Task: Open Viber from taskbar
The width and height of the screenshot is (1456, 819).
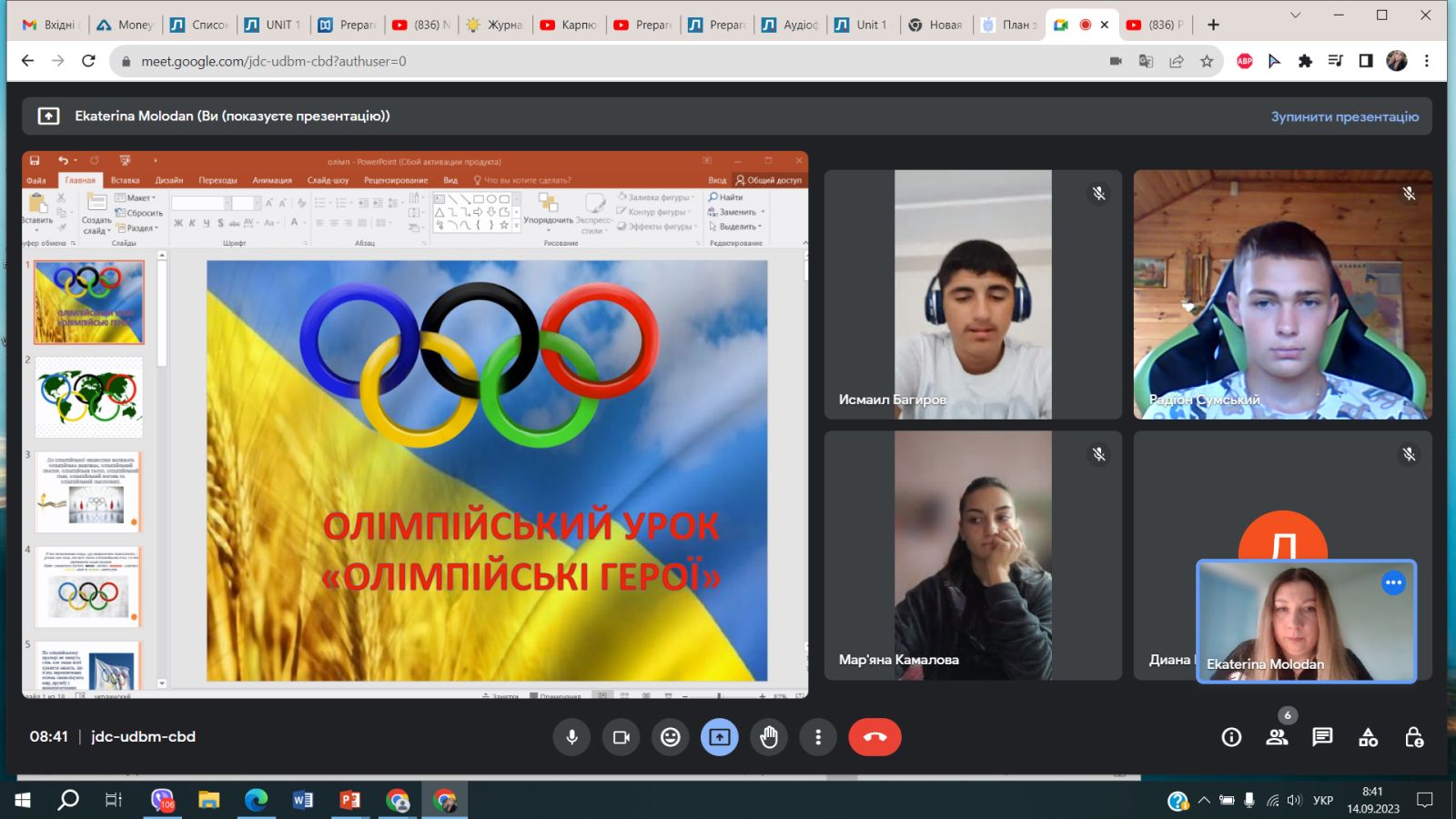Action: point(162,800)
